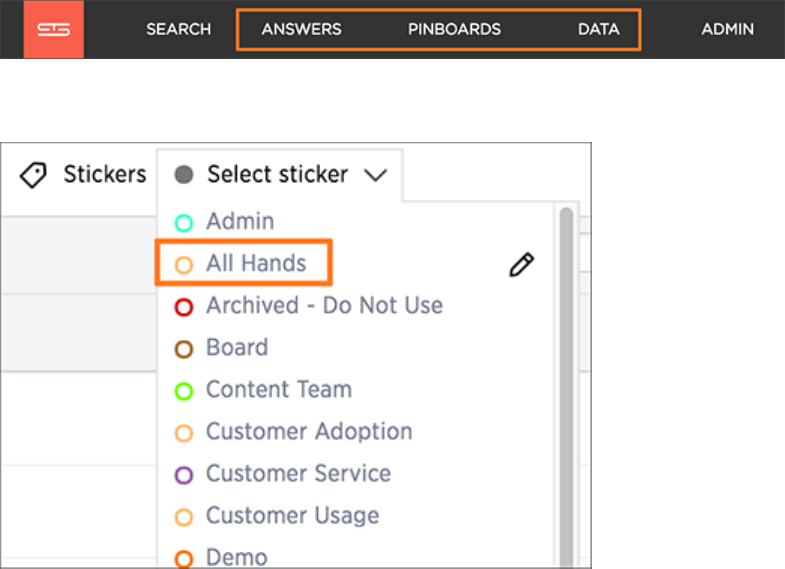
Task: Choose All Hands from sticker list
Action: click(256, 264)
